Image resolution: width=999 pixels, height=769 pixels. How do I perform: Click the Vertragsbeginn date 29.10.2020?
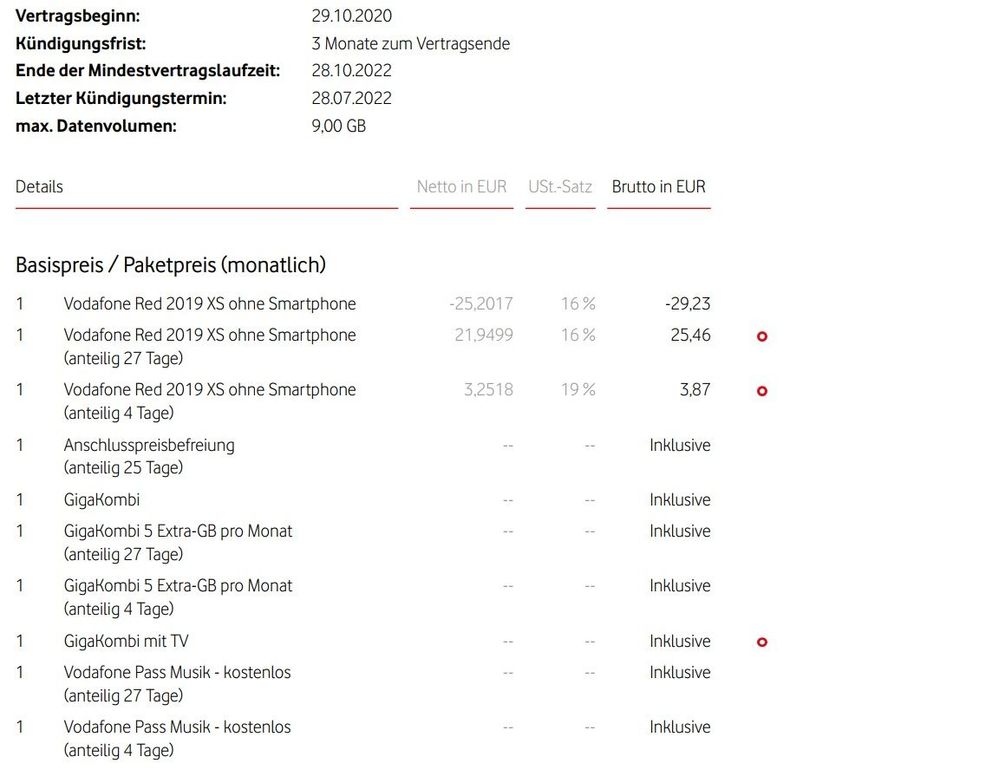pos(352,16)
